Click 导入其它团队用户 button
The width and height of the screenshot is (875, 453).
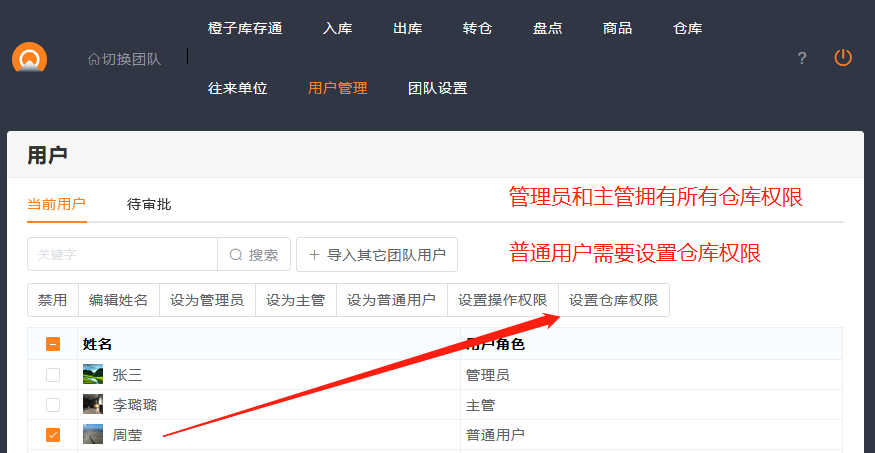pos(377,255)
